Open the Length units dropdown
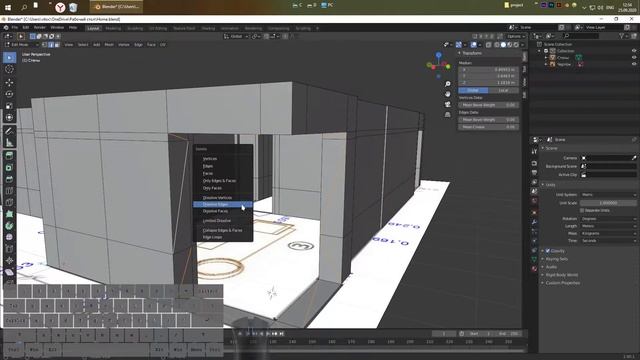Screen dimensions: 640x360 pyautogui.click(x=609, y=226)
